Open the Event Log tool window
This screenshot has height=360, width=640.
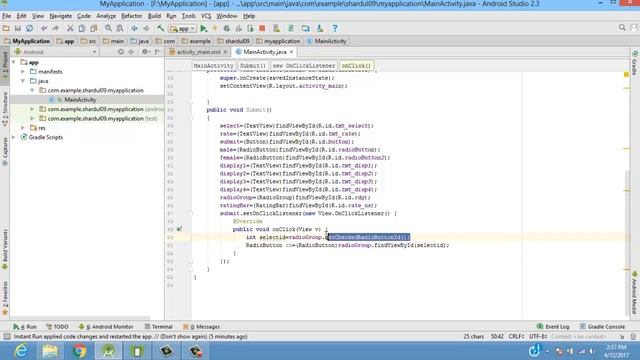point(553,327)
